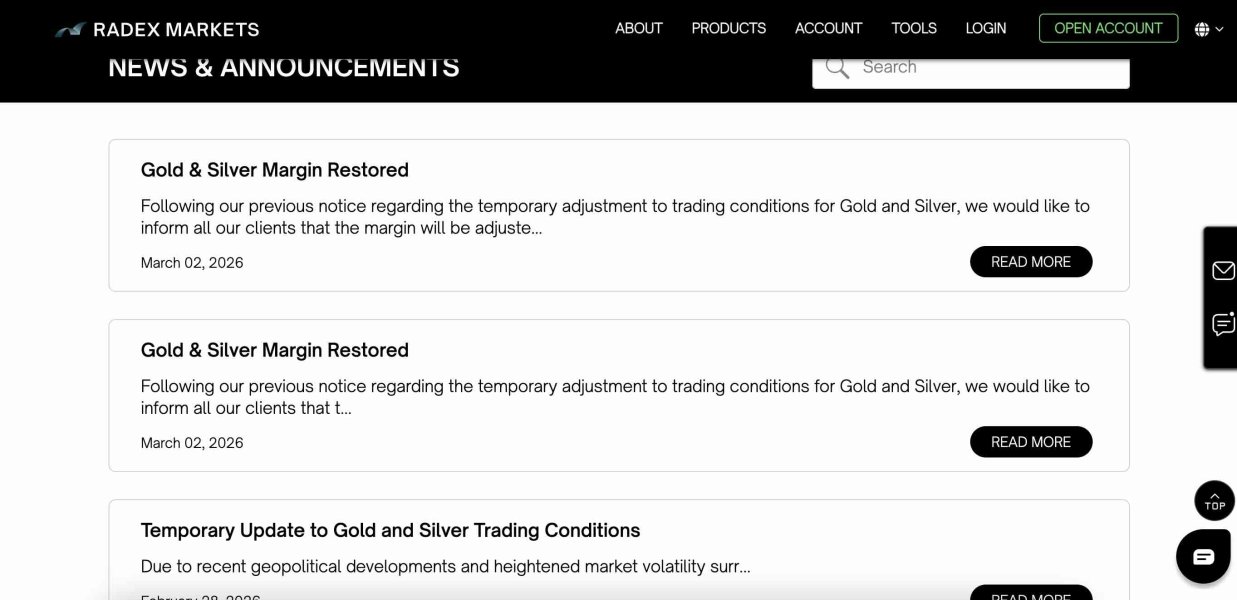Image resolution: width=1237 pixels, height=600 pixels.
Task: Click the email envelope side icon
Action: pos(1223,271)
